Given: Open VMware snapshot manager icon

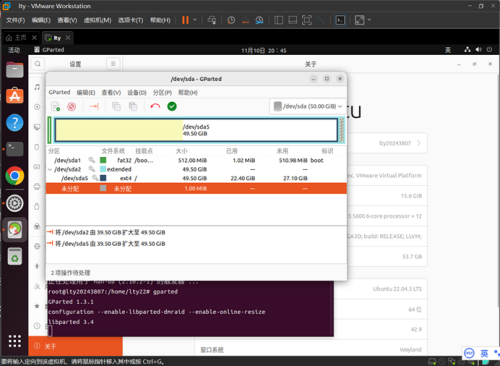Looking at the screenshot, I should 259,20.
